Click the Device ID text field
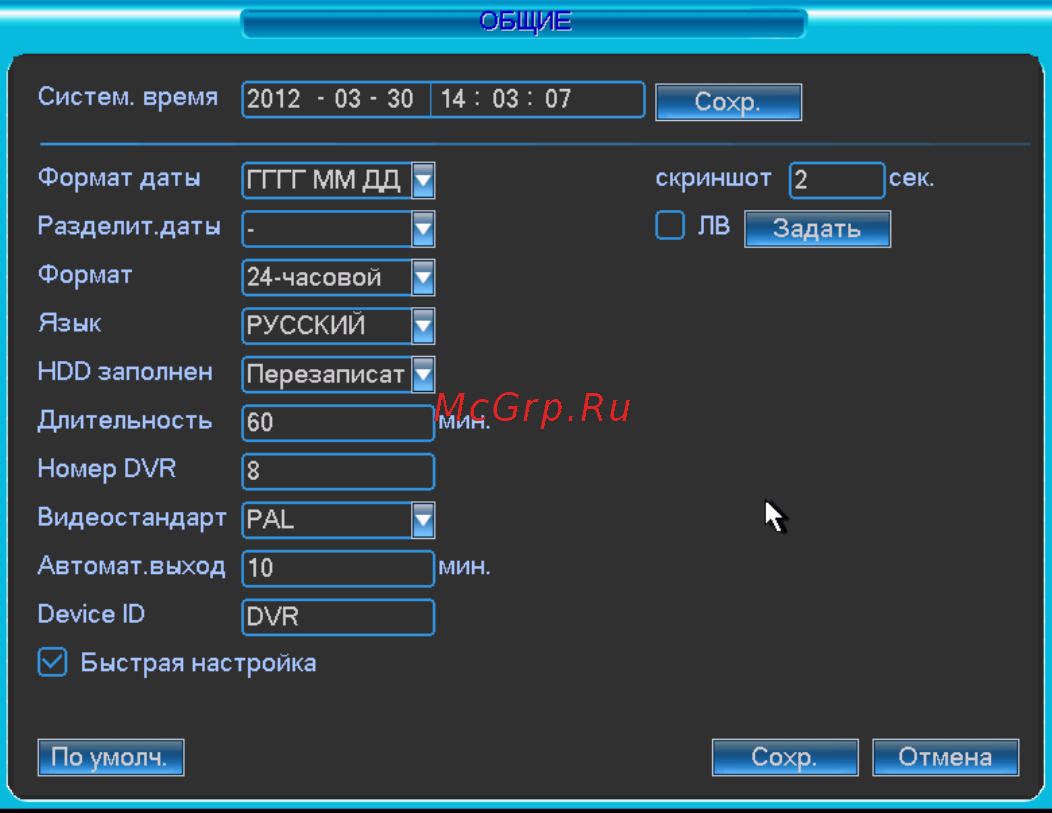This screenshot has height=813, width=1052. (338, 616)
